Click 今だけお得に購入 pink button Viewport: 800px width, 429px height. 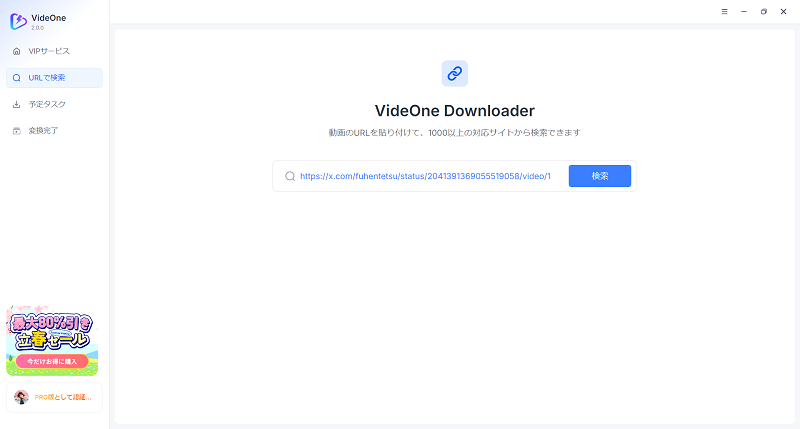click(x=52, y=361)
